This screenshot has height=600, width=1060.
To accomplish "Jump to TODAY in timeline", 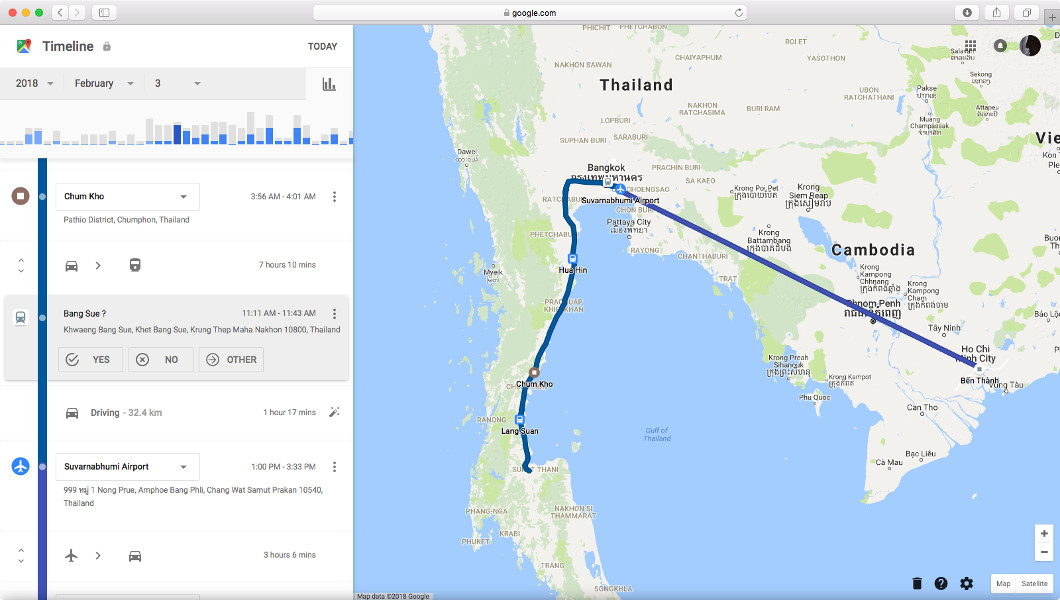I will click(322, 47).
